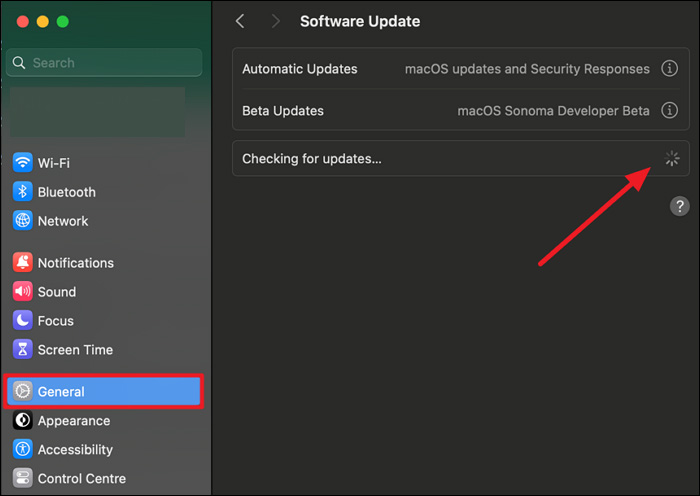Screen dimensions: 700x496
Task: Open Screen Time settings
Action: click(103, 350)
